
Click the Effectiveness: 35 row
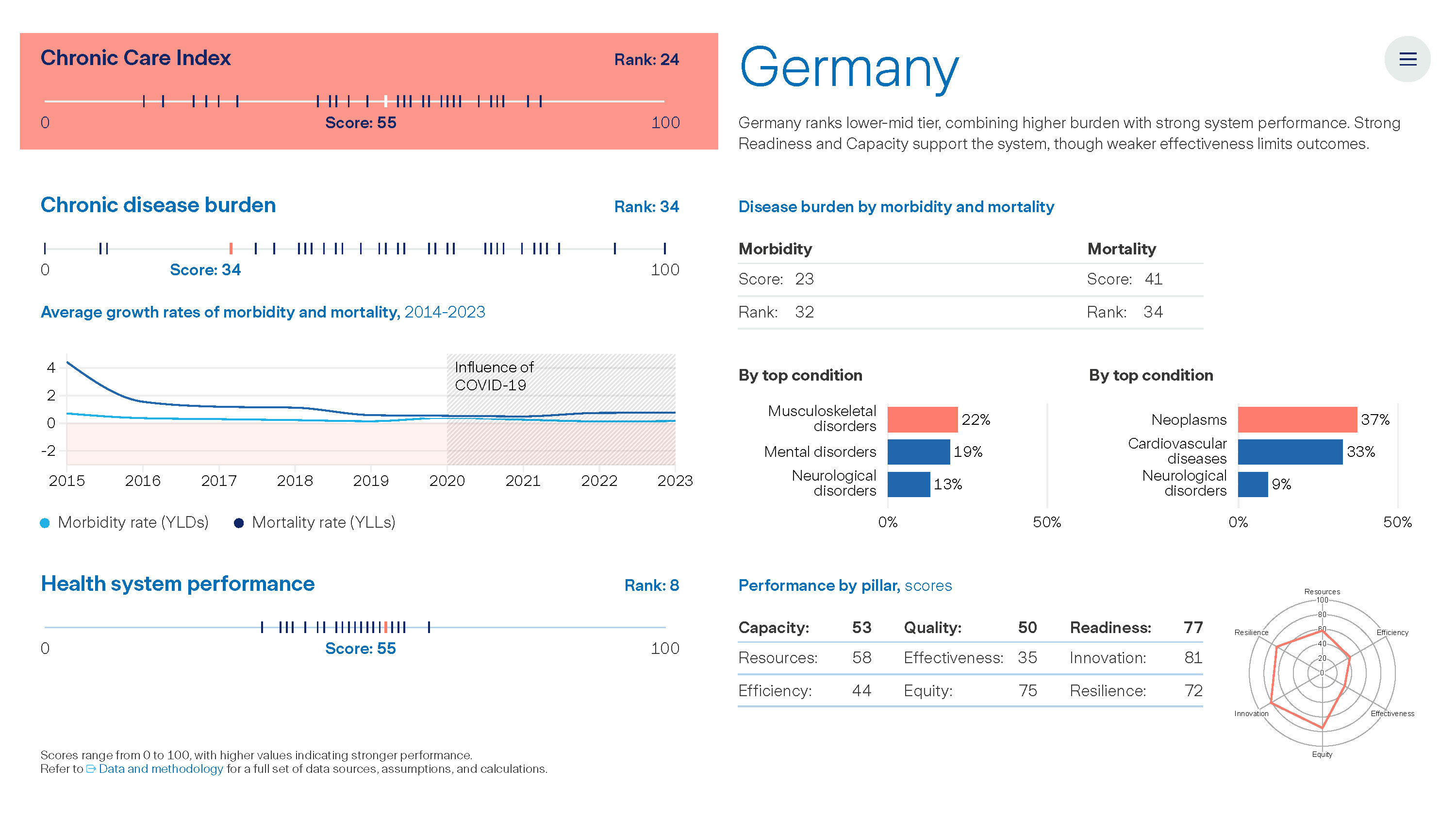(x=971, y=658)
